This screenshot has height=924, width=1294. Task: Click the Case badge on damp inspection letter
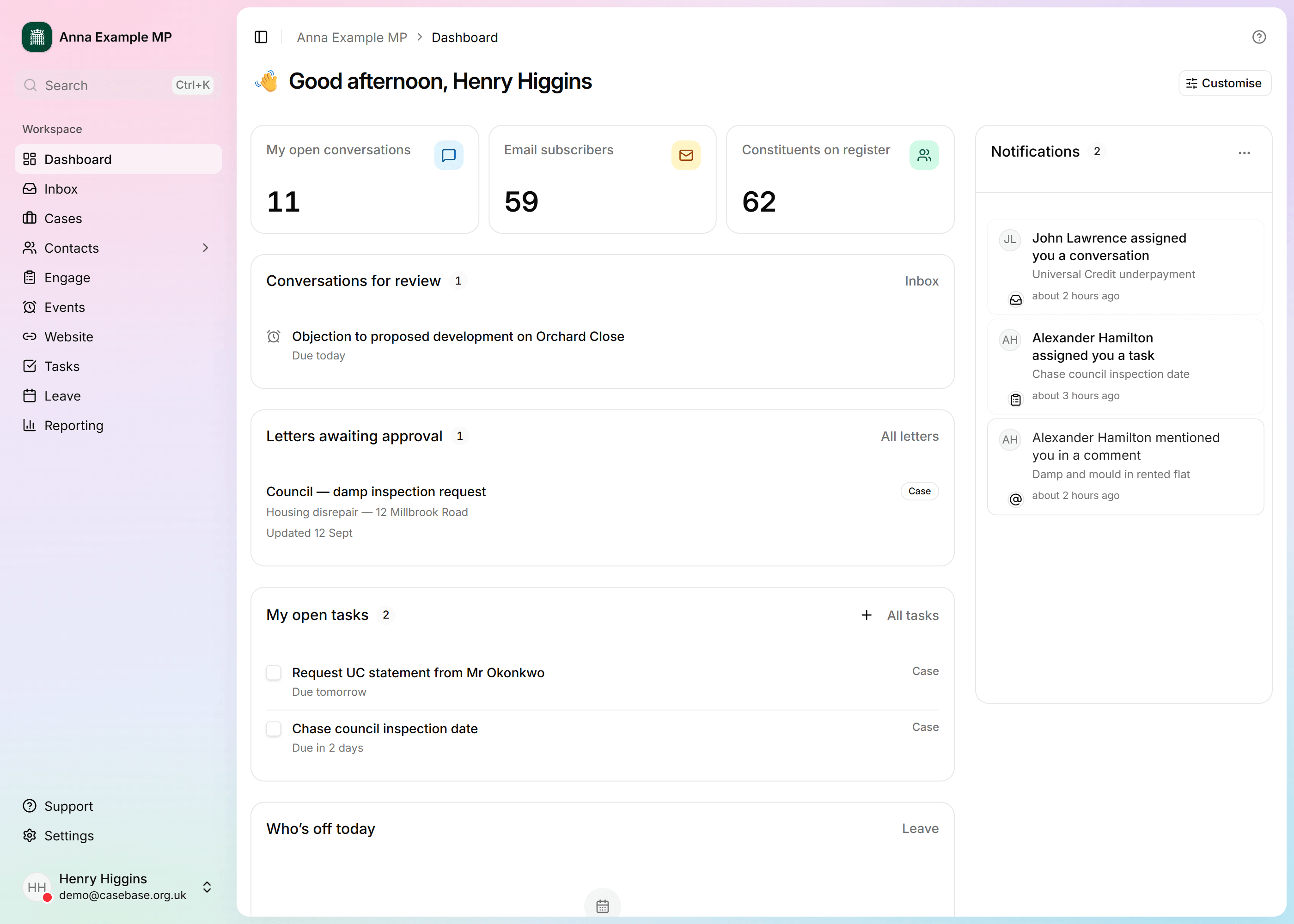[919, 491]
